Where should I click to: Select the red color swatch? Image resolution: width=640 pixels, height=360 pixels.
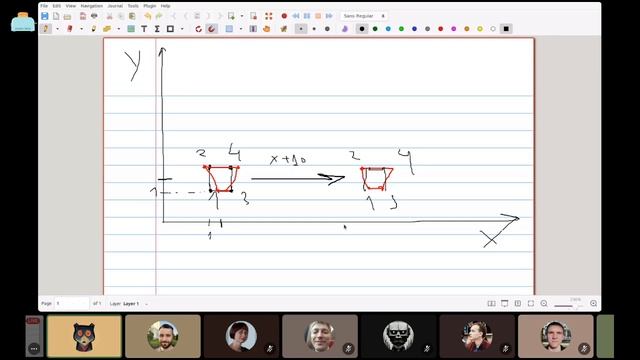pyautogui.click(x=440, y=29)
